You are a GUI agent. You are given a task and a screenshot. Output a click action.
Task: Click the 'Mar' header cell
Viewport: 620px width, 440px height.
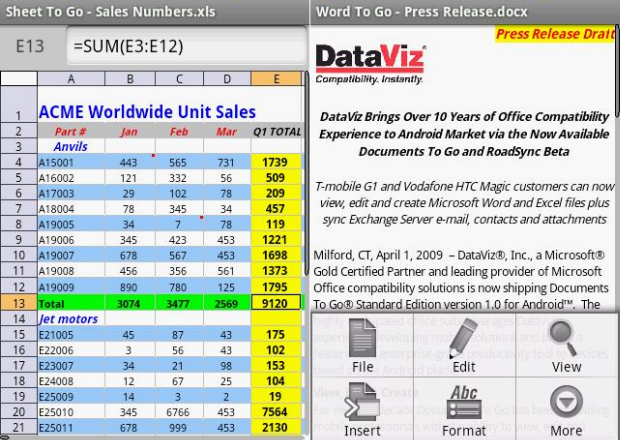[x=227, y=131]
